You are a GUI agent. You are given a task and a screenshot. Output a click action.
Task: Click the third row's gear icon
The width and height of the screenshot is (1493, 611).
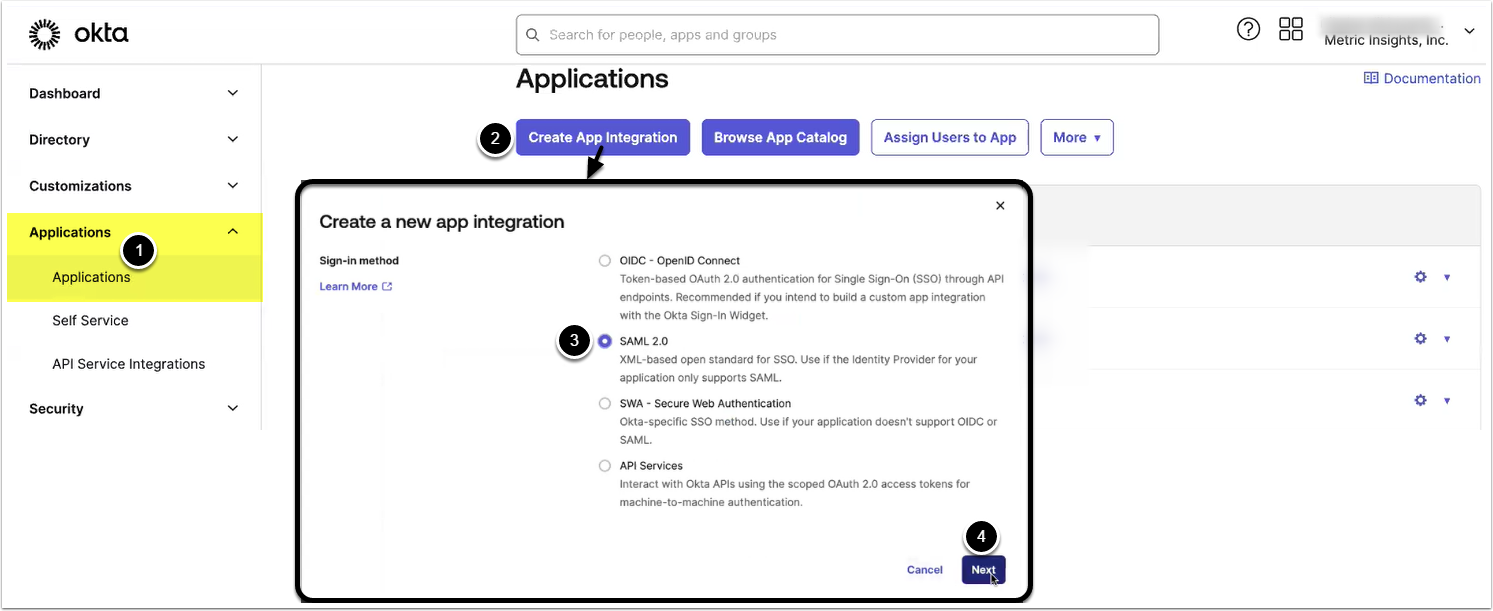click(1420, 400)
